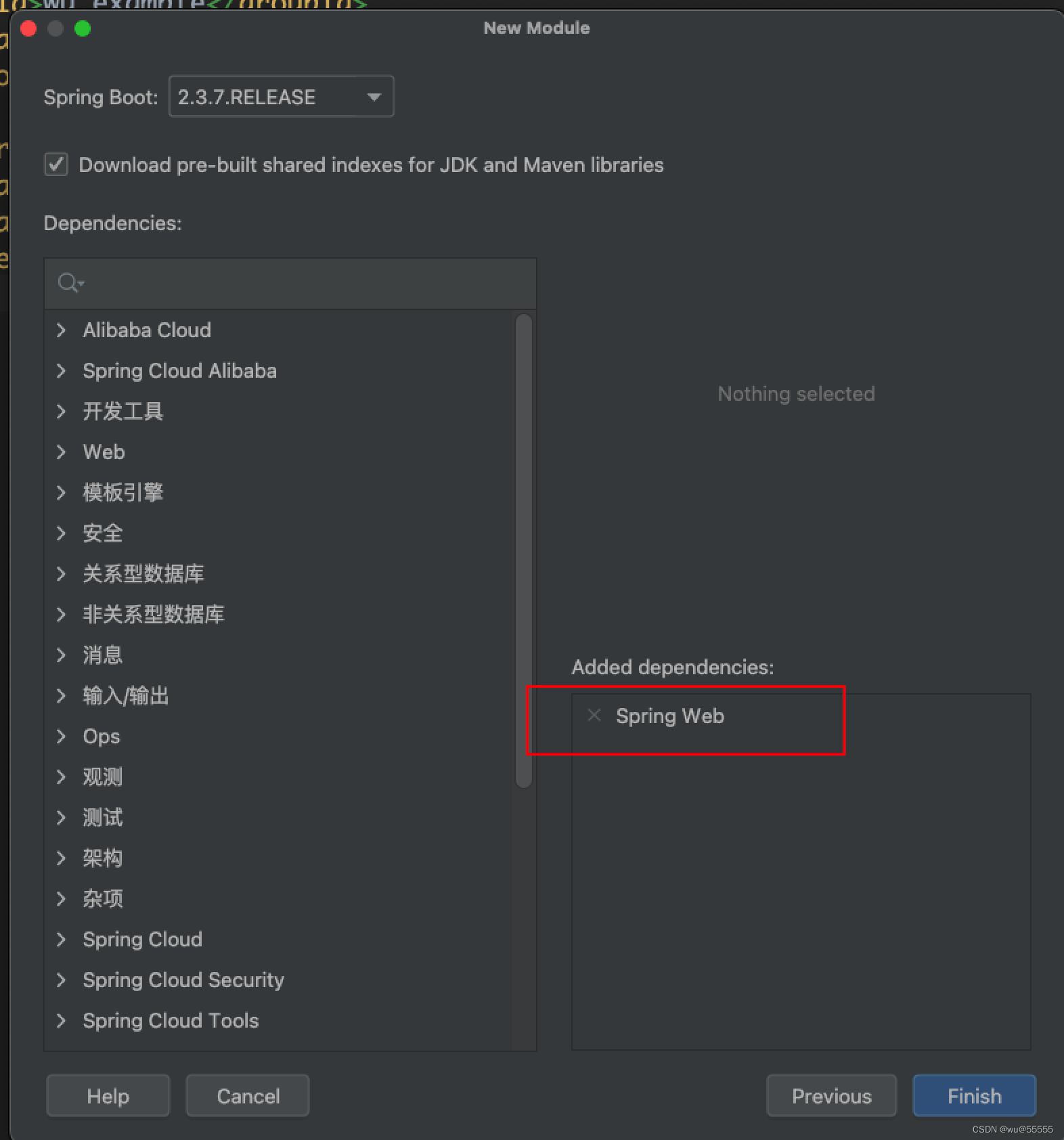Expand the Spring Cloud Alibaba group
Image resolution: width=1064 pixels, height=1140 pixels.
coord(62,371)
